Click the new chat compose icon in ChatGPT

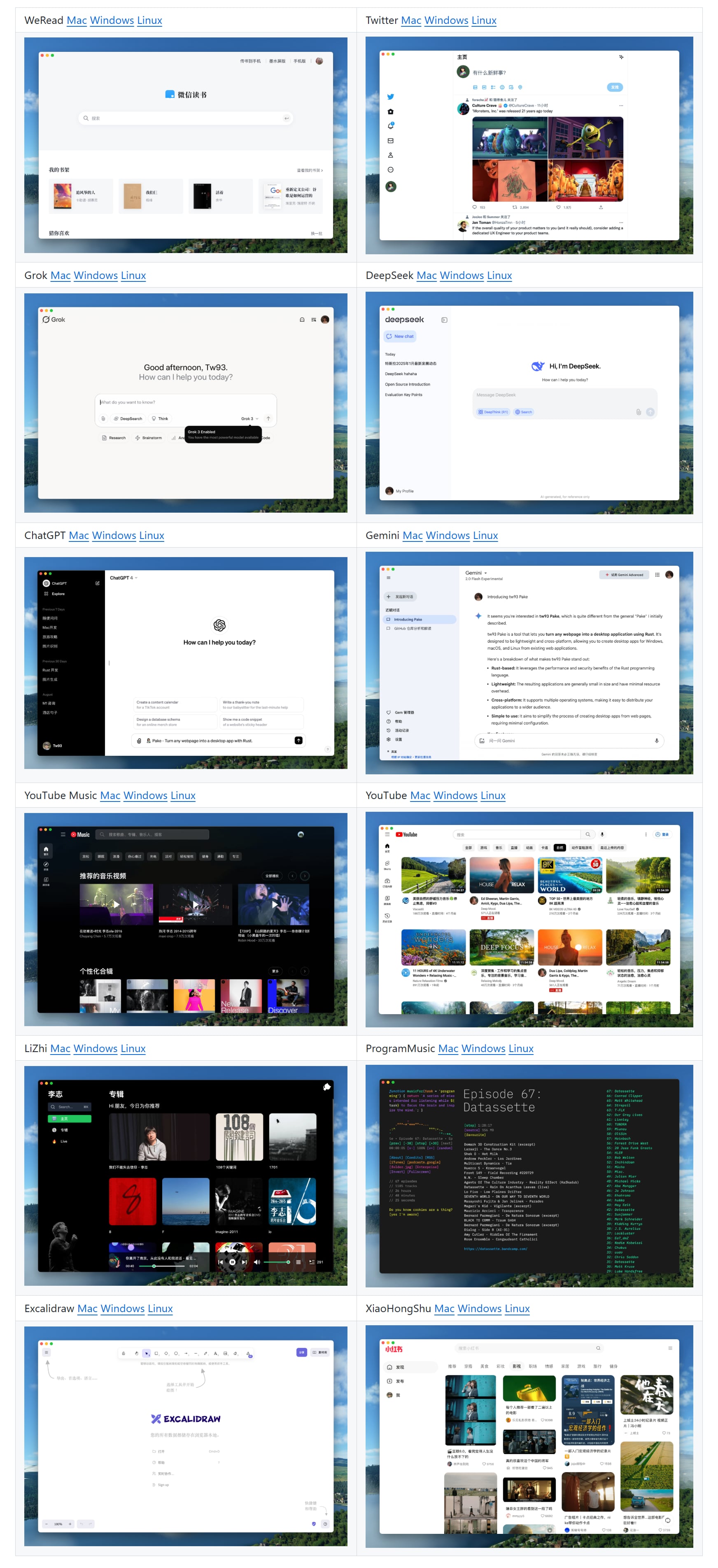click(x=98, y=583)
